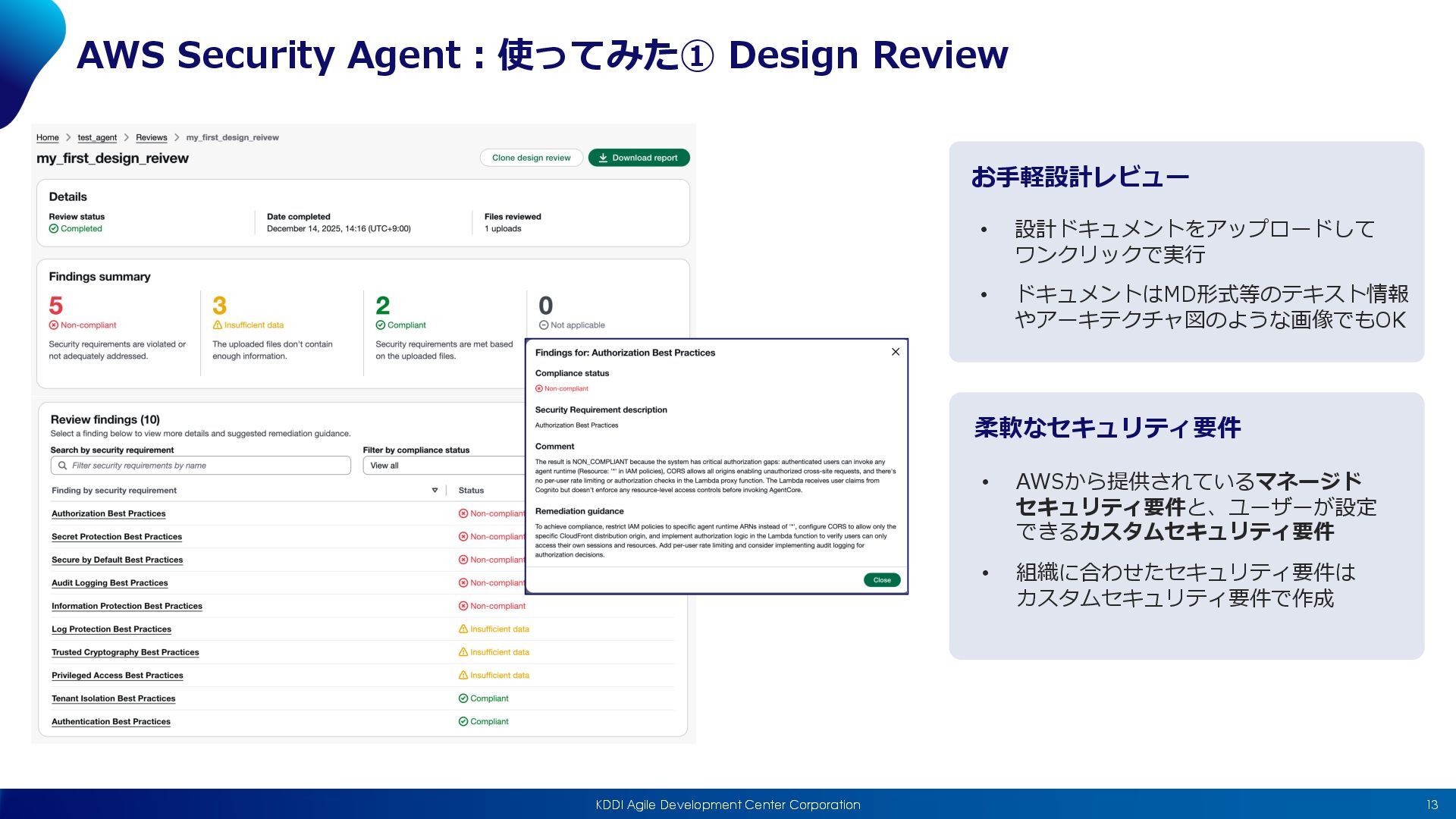Image resolution: width=1456 pixels, height=819 pixels.
Task: Close the findings dialog with the X icon
Action: coord(896,352)
